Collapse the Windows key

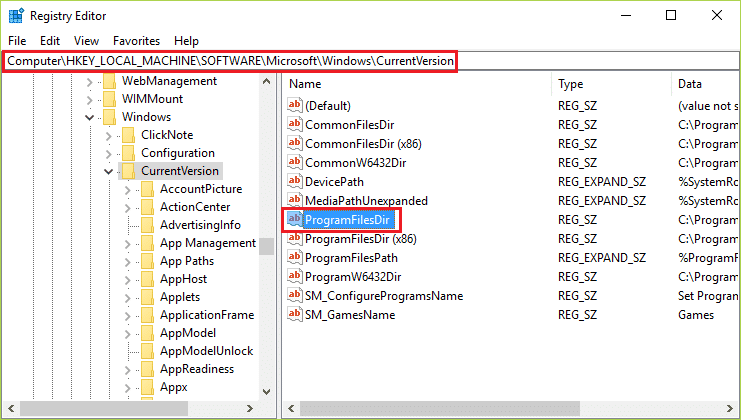click(x=89, y=117)
